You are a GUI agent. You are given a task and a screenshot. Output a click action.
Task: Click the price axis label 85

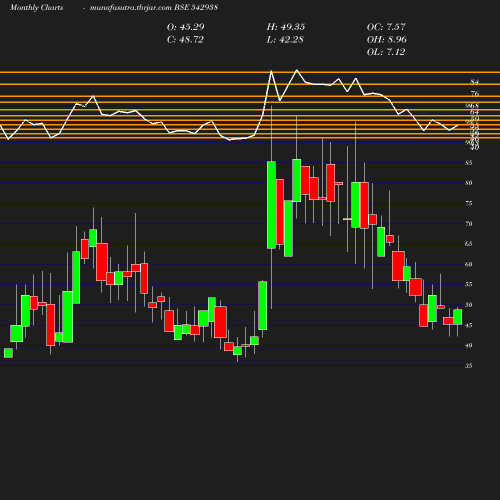469,163
